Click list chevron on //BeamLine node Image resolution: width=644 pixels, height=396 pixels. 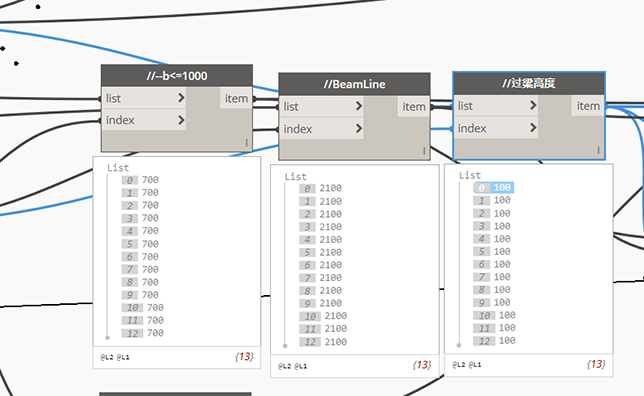[x=359, y=106]
